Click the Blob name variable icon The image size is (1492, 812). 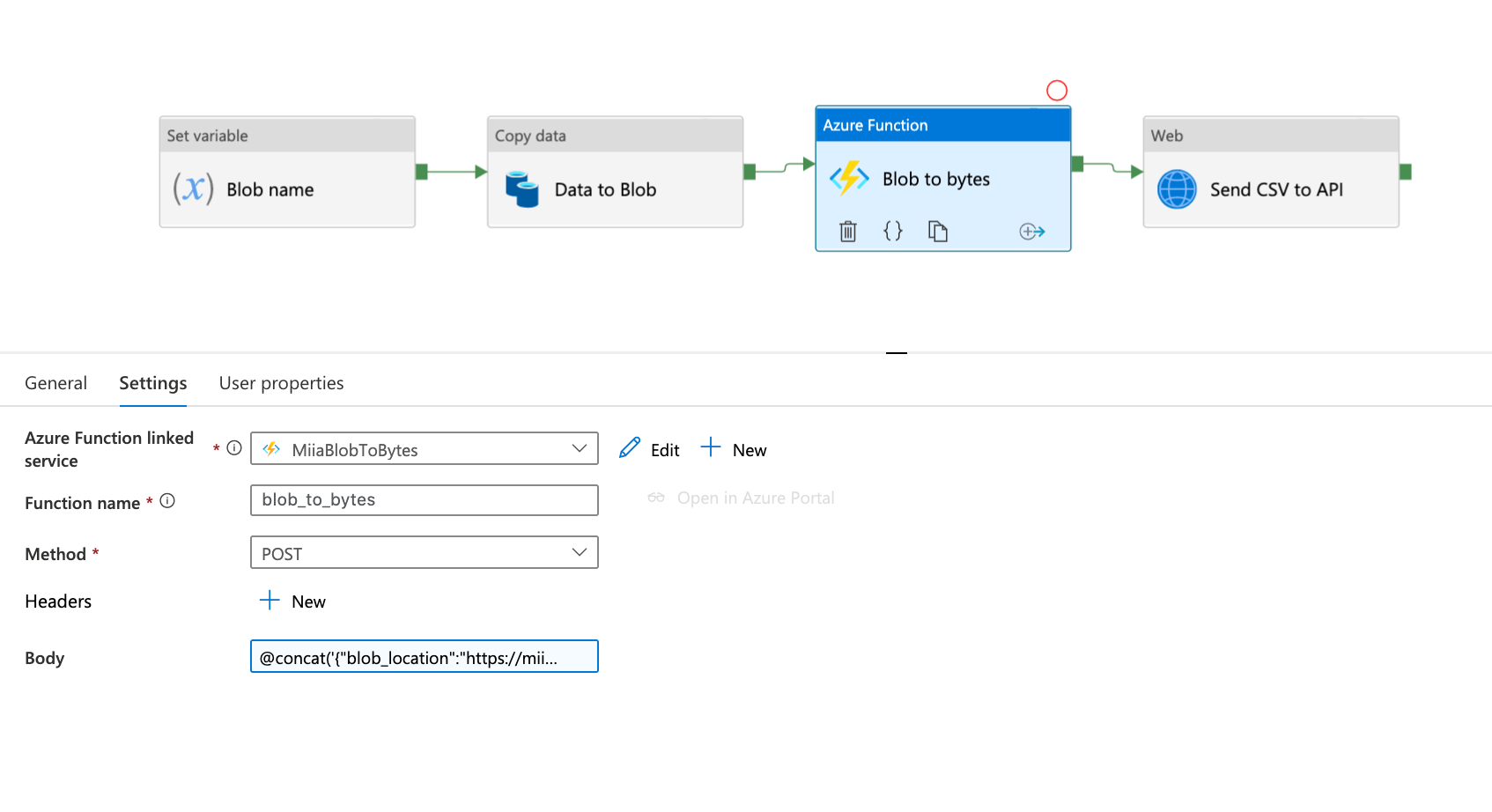(x=193, y=189)
